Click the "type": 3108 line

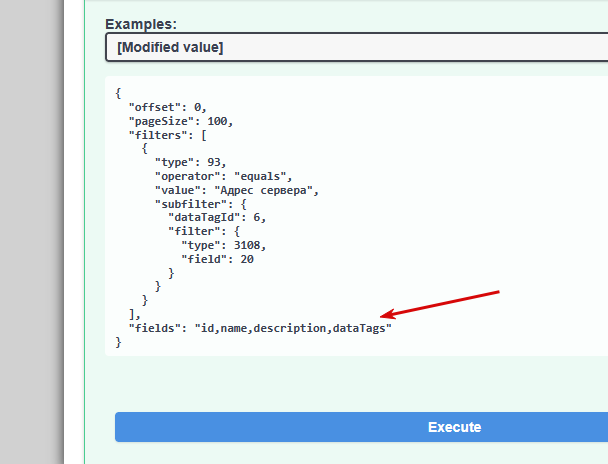pyautogui.click(x=224, y=245)
